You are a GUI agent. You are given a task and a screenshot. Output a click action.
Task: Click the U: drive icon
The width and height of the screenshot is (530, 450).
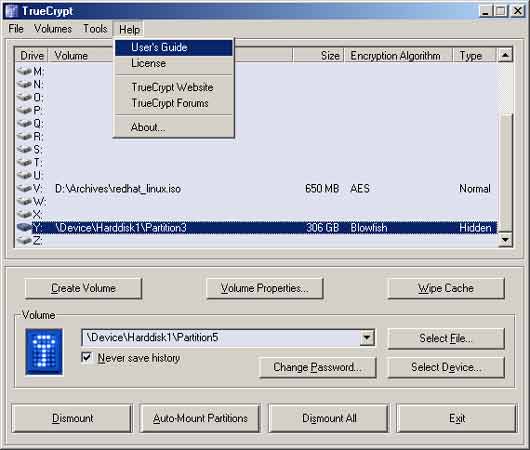(24, 175)
